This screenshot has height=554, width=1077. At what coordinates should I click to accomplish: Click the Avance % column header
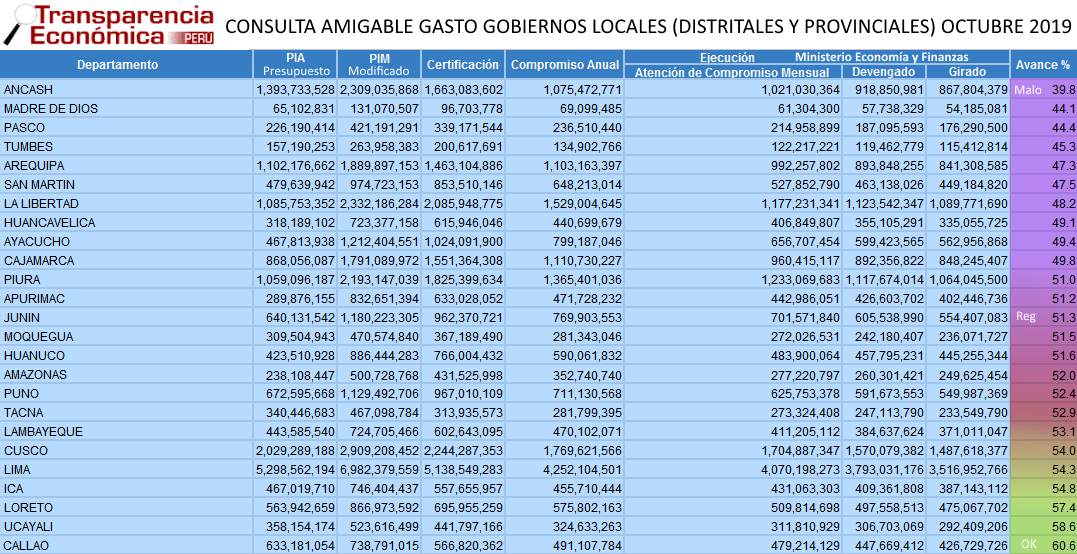(1043, 65)
